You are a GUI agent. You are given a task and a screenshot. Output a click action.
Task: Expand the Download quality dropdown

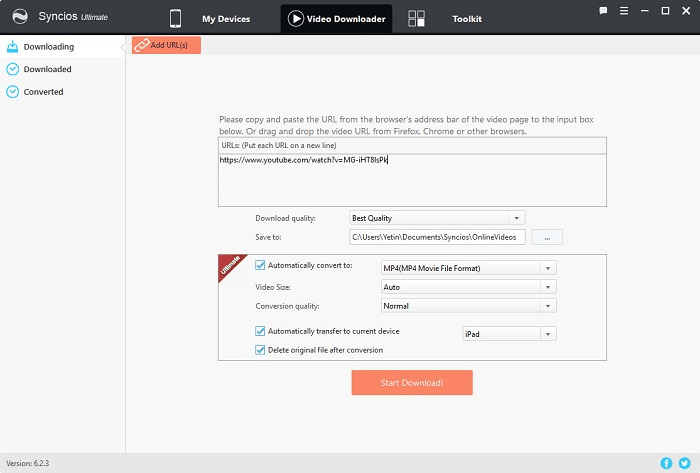tap(516, 217)
